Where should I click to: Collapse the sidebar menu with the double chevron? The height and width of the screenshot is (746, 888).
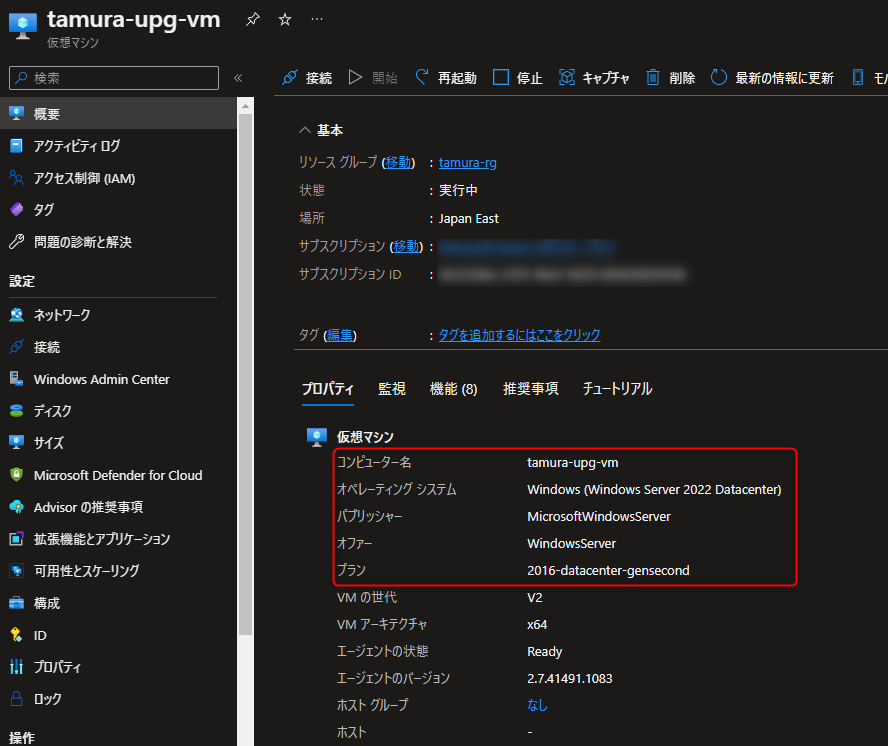(238, 78)
